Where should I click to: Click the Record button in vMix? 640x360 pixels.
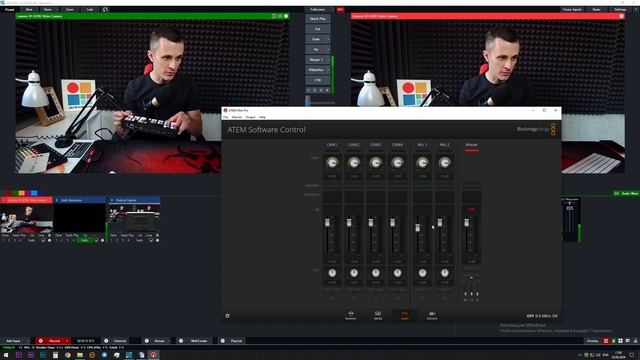pyautogui.click(x=54, y=341)
